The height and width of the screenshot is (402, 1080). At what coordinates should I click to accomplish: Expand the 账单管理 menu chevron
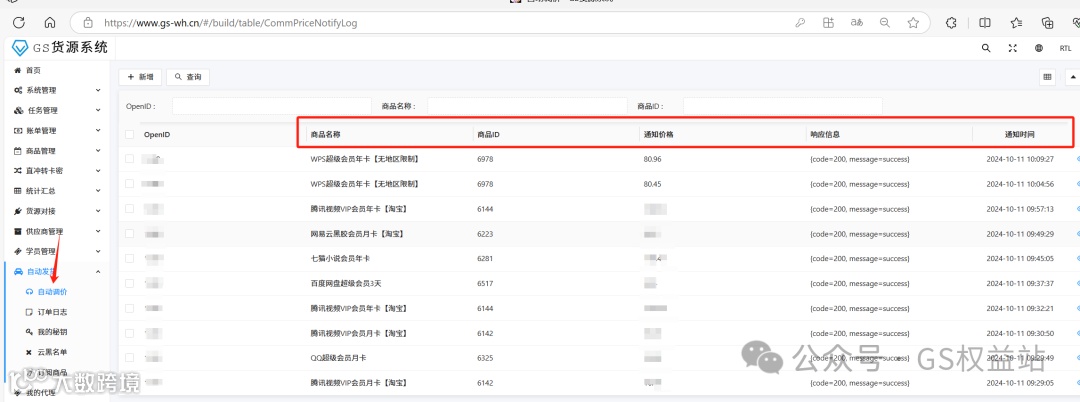pyautogui.click(x=98, y=131)
